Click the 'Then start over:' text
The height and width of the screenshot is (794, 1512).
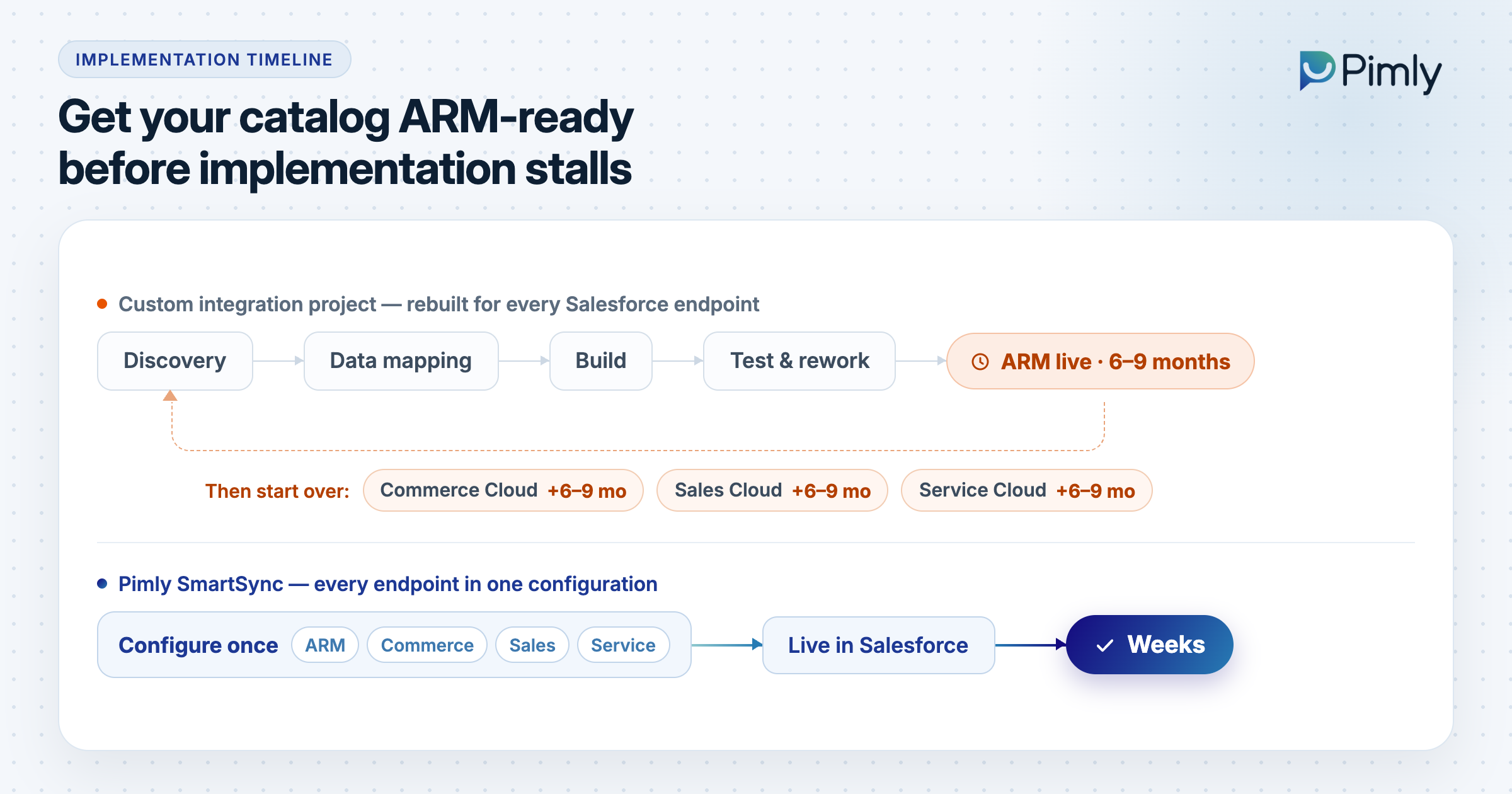[x=277, y=491]
